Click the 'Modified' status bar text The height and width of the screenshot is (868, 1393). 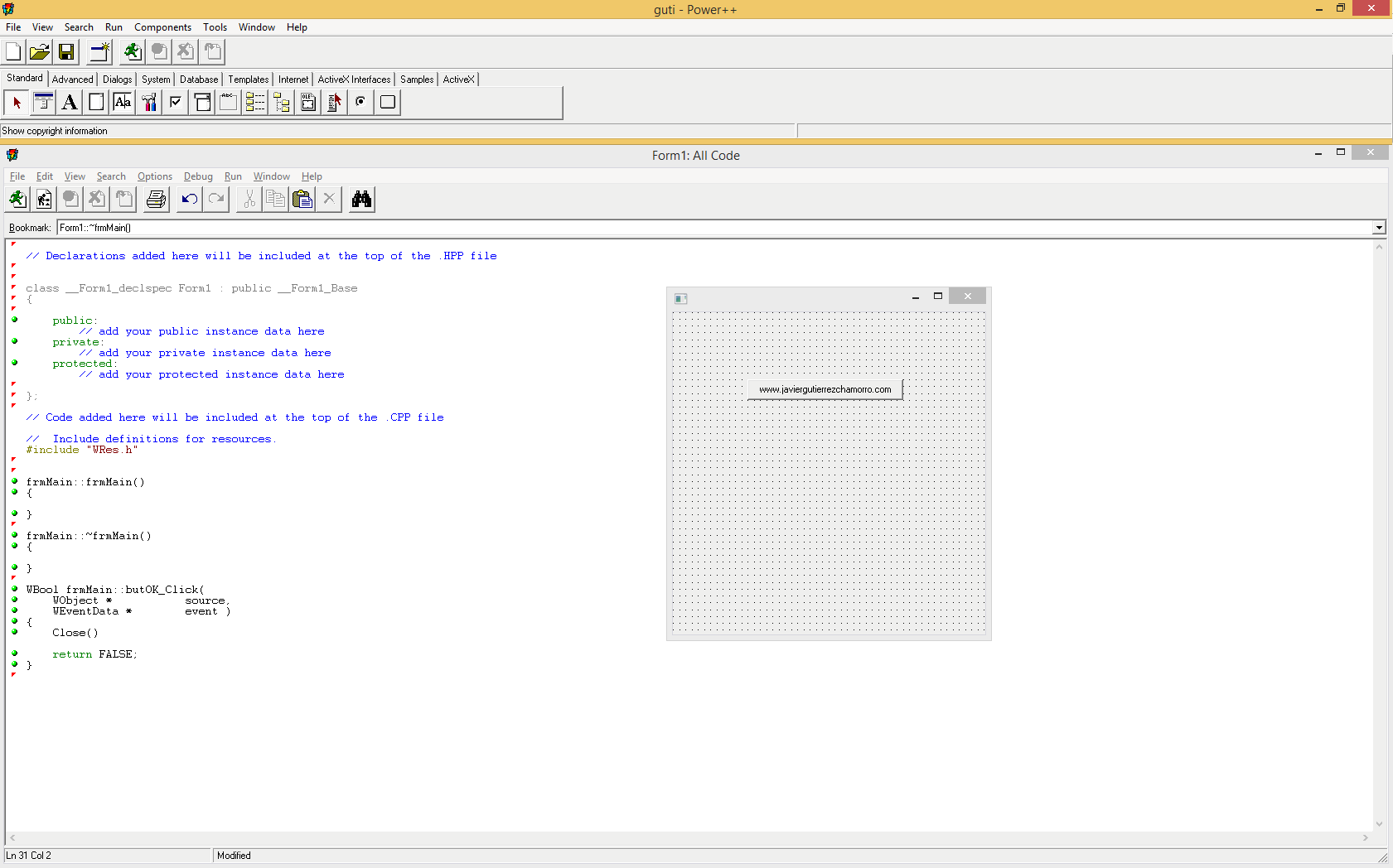234,856
